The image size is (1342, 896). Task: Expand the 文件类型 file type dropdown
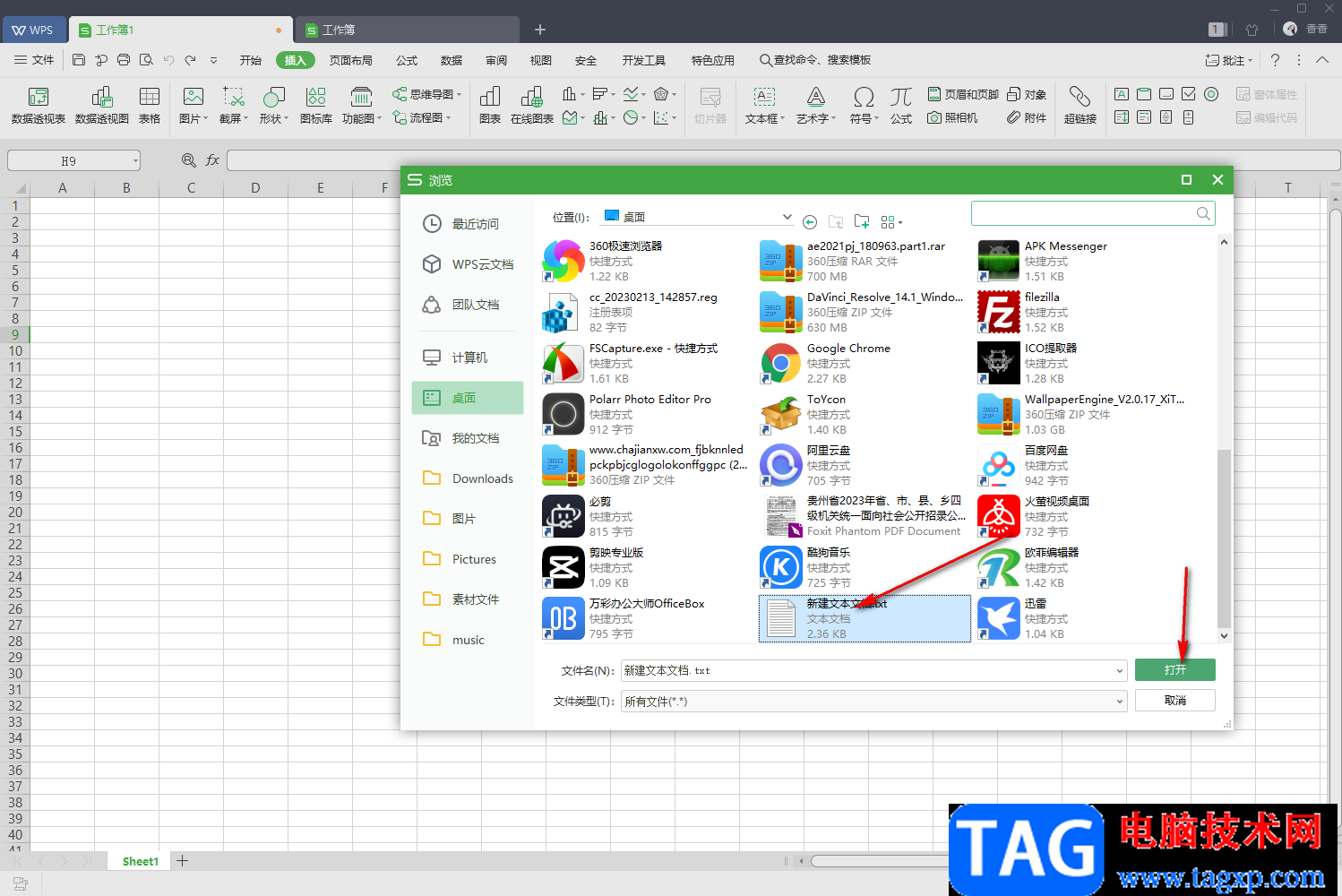click(1119, 702)
